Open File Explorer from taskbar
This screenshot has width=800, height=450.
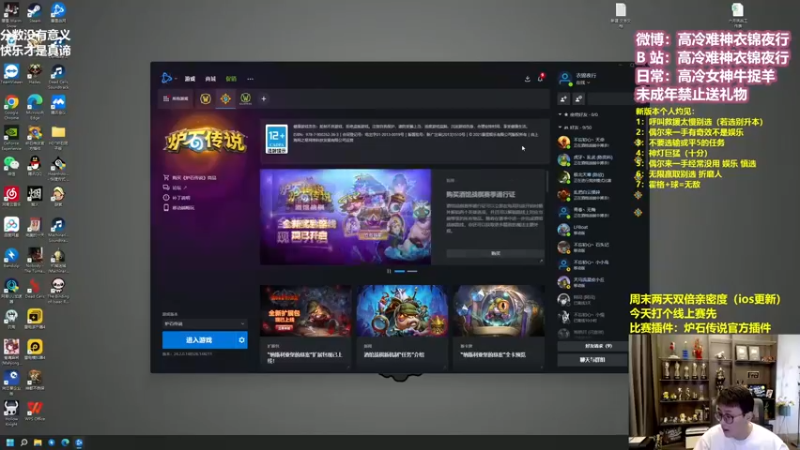pyautogui.click(x=37, y=442)
